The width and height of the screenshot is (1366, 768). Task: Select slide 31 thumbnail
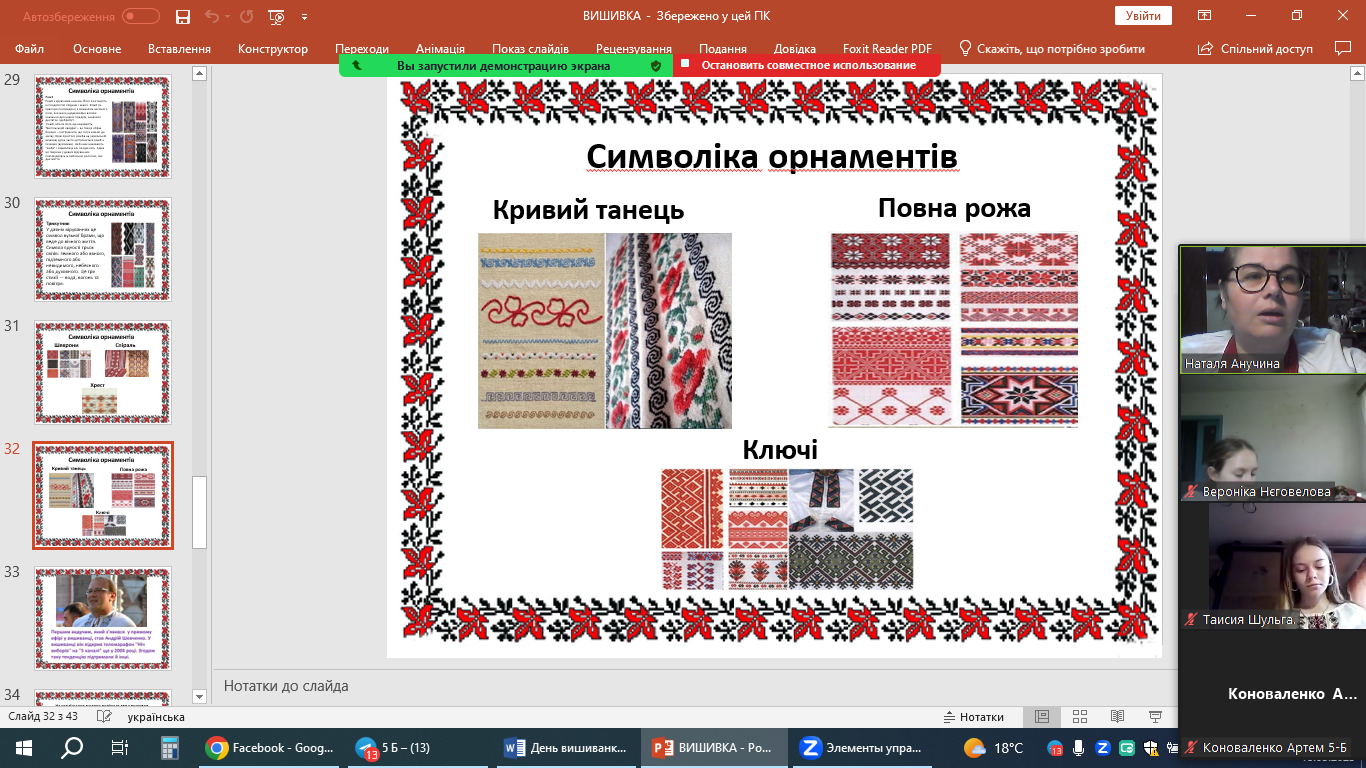pos(103,372)
